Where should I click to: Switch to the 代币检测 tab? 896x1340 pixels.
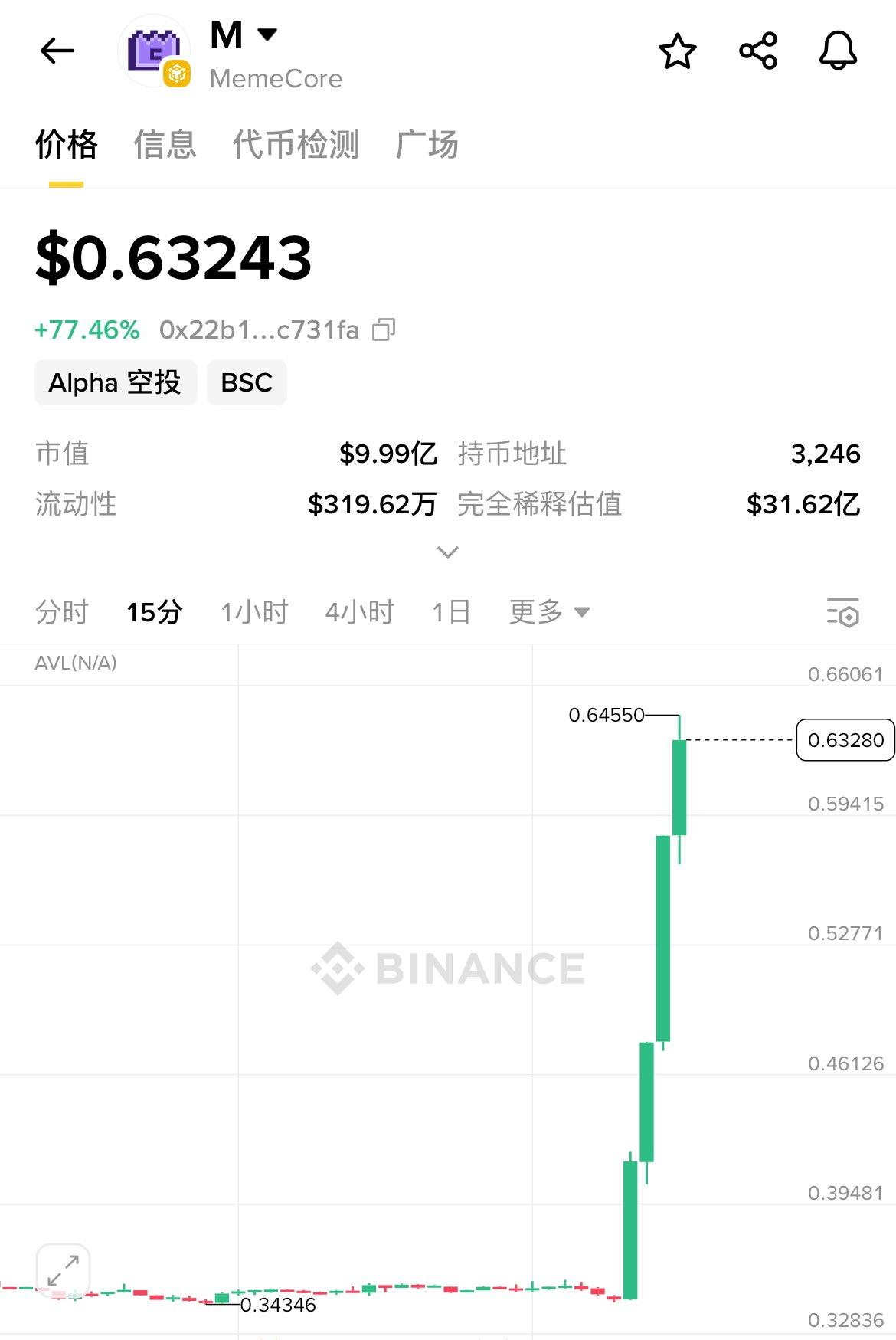(296, 144)
